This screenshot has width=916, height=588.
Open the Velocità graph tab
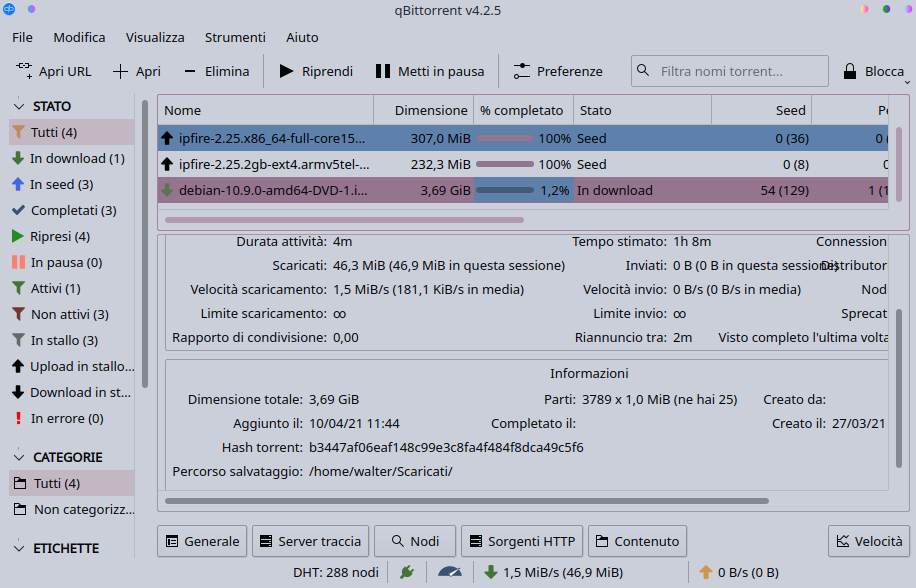(x=869, y=541)
